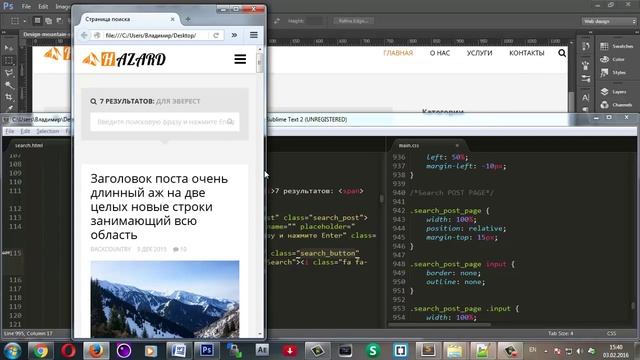Close the 'Страница поиска' browser tab
The height and width of the screenshot is (360, 640).
click(173, 19)
